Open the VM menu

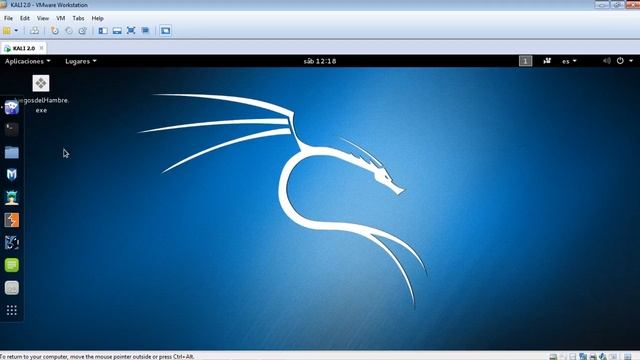(60, 18)
